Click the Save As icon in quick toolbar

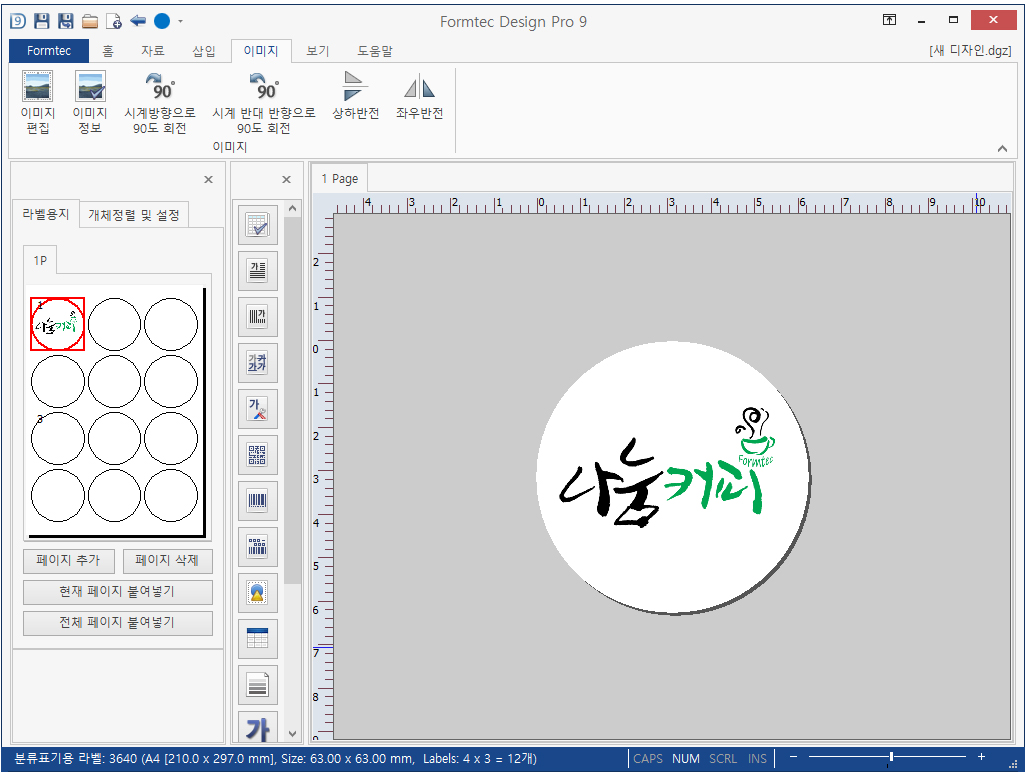(x=65, y=21)
